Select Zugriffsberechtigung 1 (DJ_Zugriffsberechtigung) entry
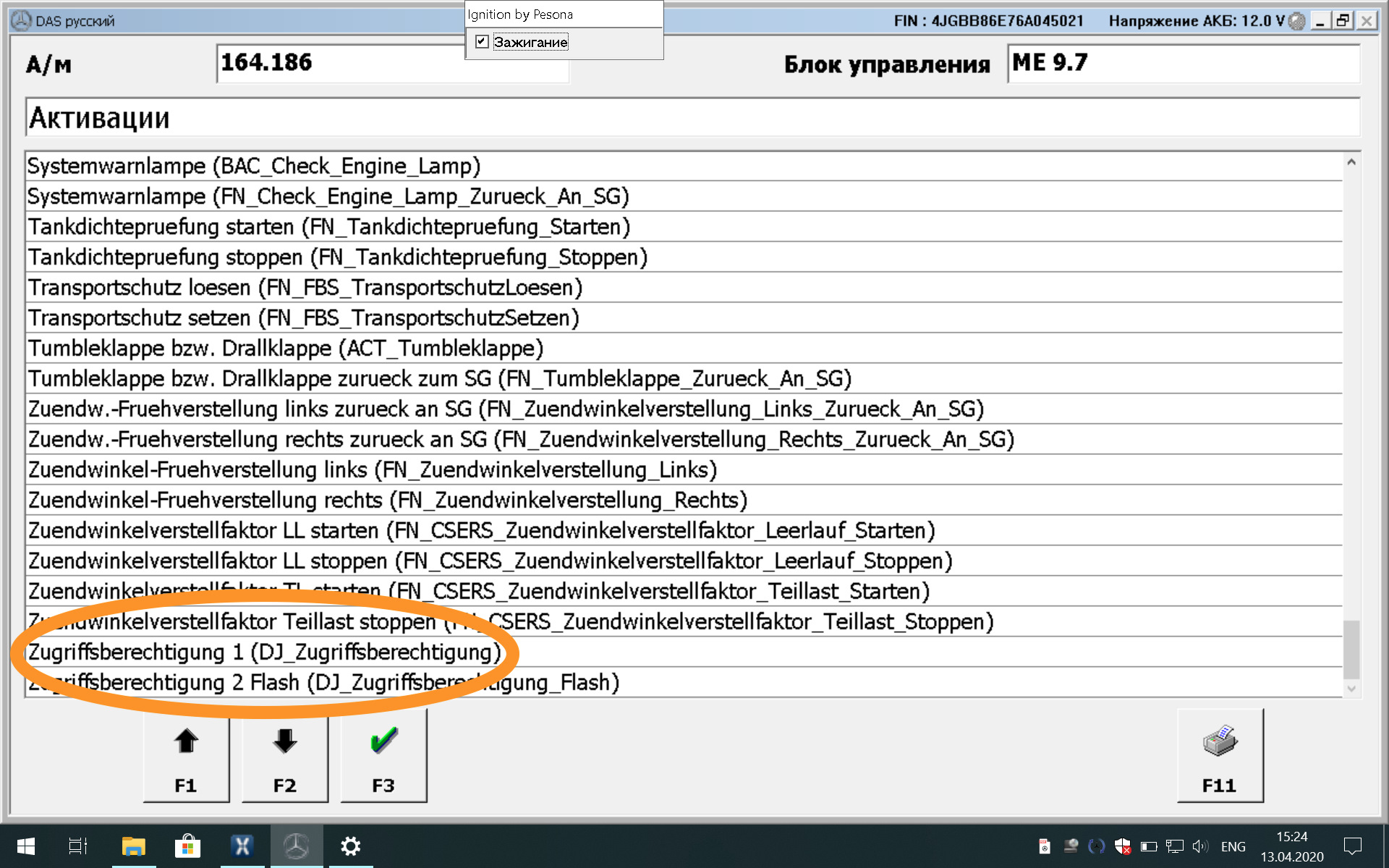 (x=265, y=652)
